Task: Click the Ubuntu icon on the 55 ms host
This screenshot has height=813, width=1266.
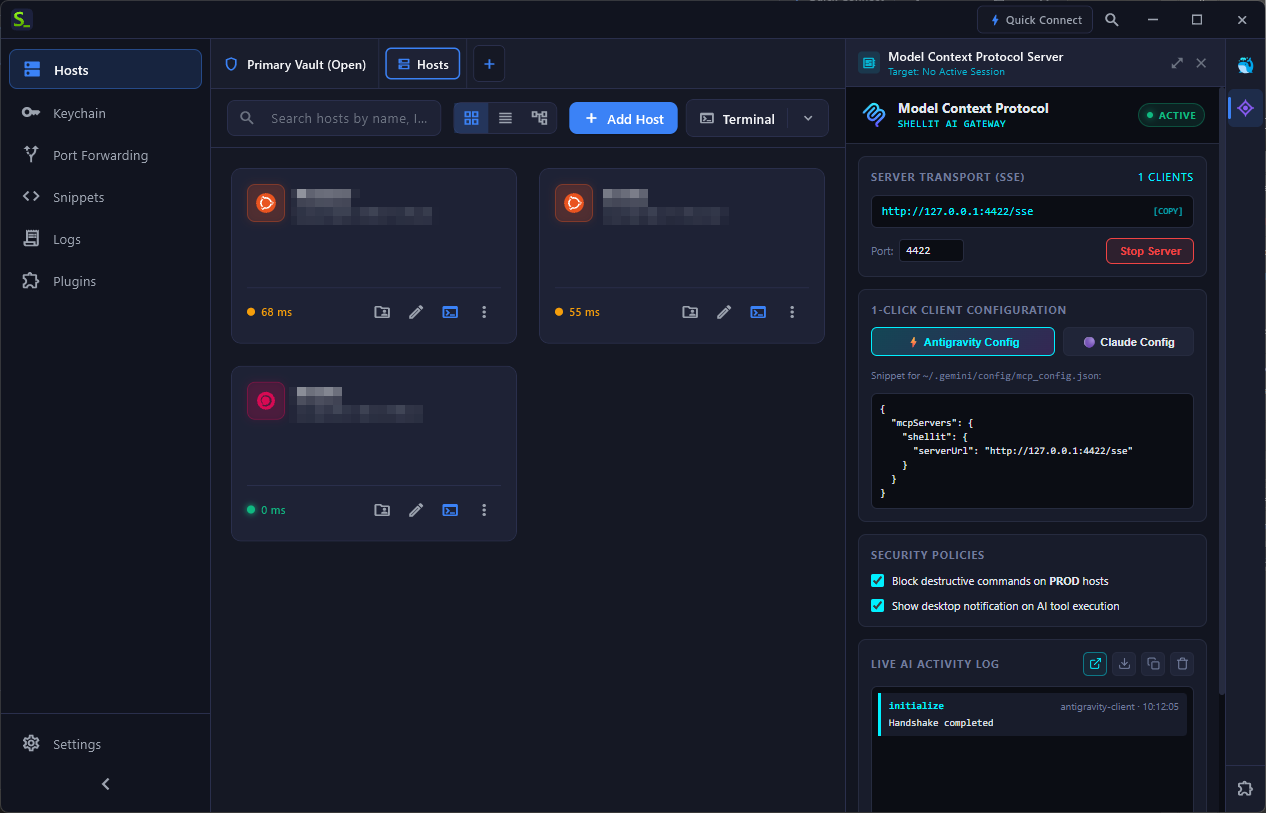Action: tap(574, 203)
